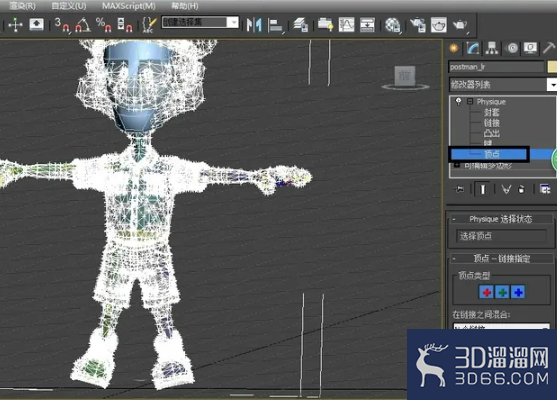Screen dimensions: 557x400
Task: Collapse the 顶点-链接指定 rollout
Action: point(454,259)
